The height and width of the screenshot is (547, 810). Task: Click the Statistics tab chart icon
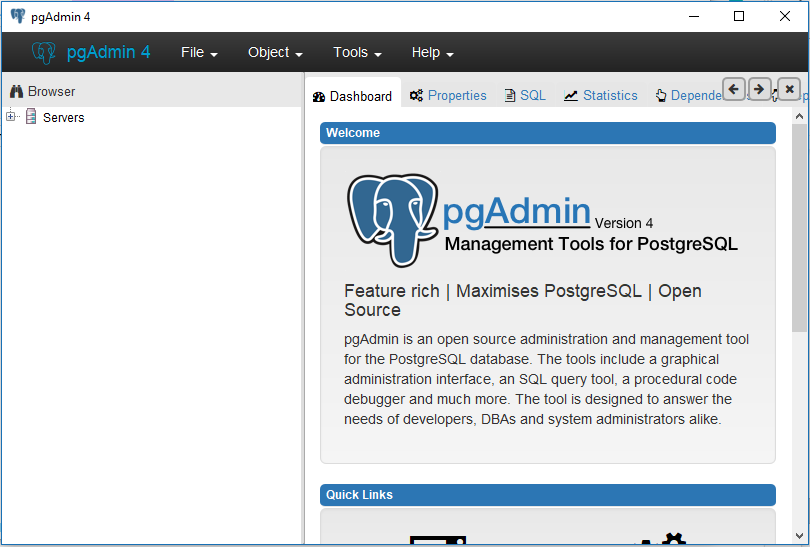coord(570,96)
